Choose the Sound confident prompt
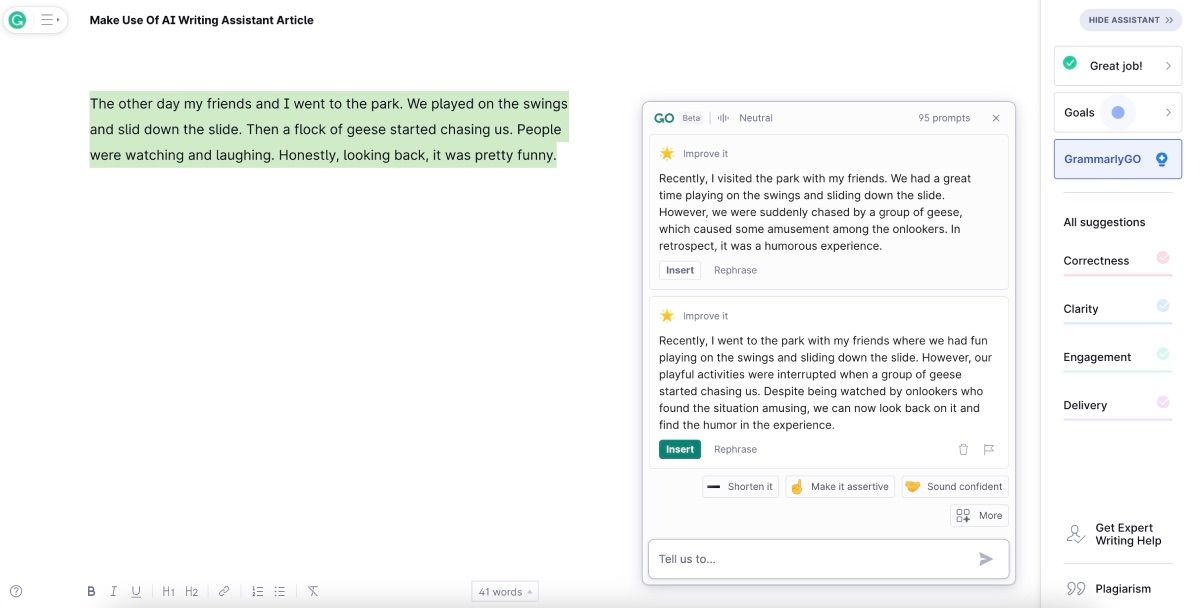 [955, 487]
